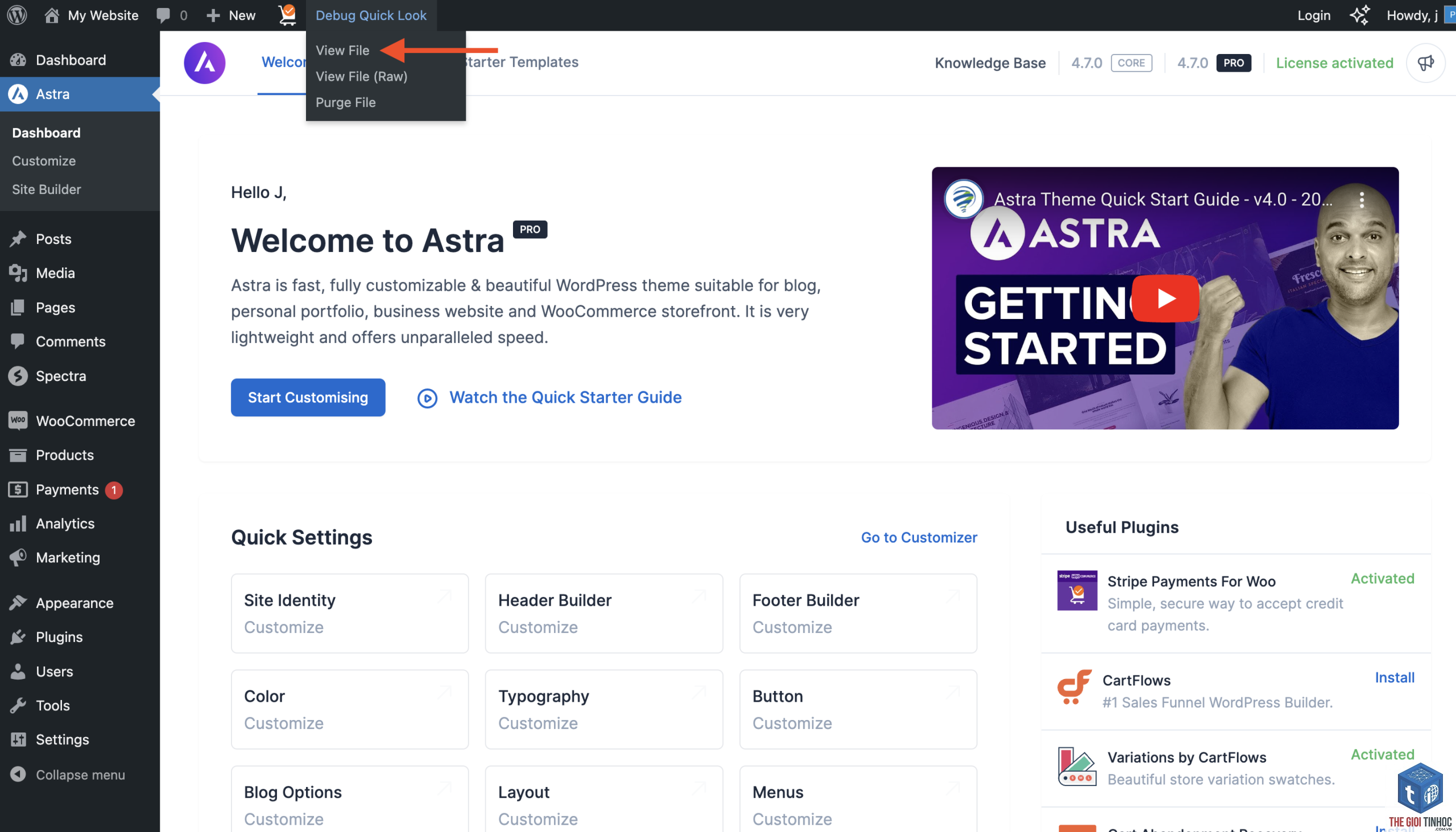The image size is (1456, 832).
Task: Open Site Builder under Astra
Action: 46,189
